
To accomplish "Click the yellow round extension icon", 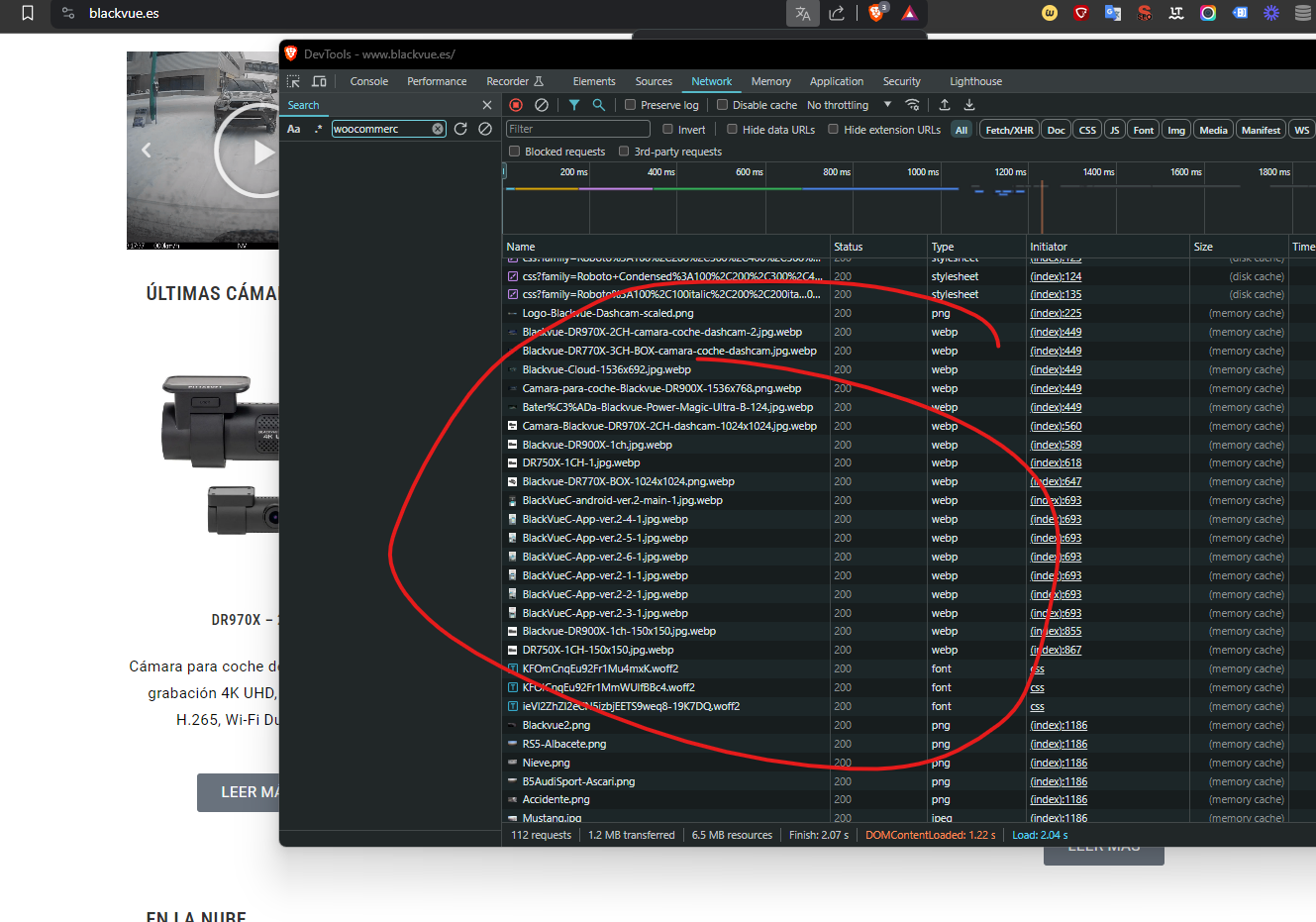I will [x=1050, y=13].
